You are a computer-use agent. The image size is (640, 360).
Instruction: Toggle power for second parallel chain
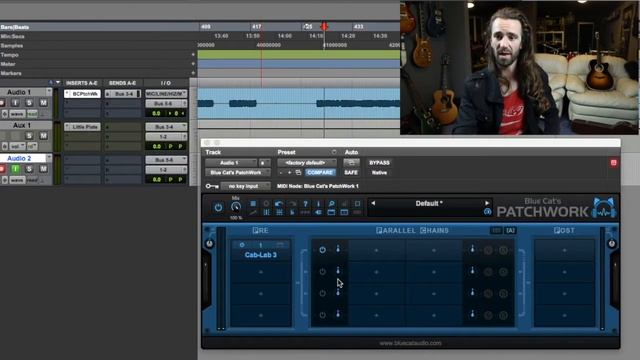(322, 271)
